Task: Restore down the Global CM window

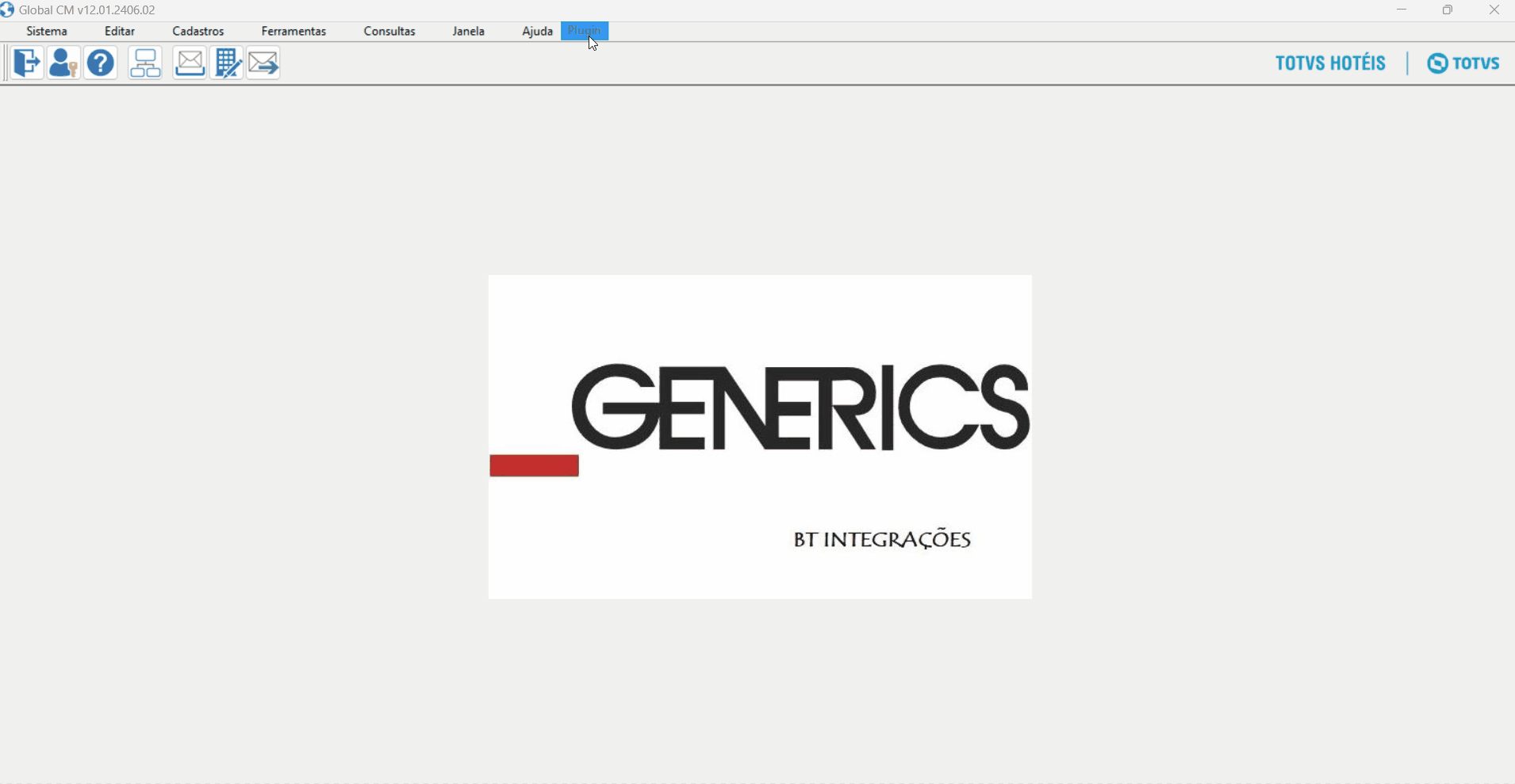Action: 1448,10
